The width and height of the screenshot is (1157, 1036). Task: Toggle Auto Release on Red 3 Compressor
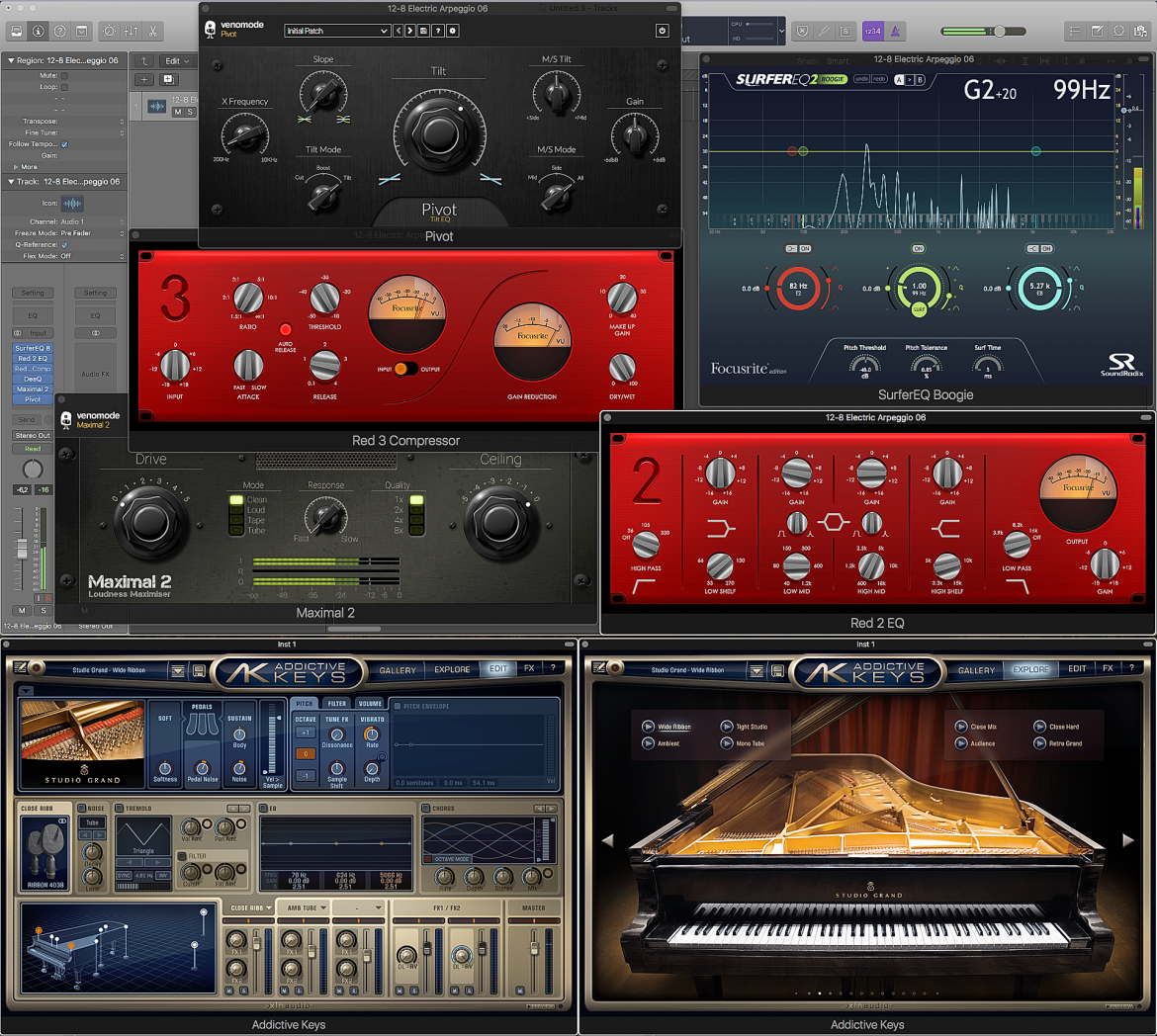(286, 329)
